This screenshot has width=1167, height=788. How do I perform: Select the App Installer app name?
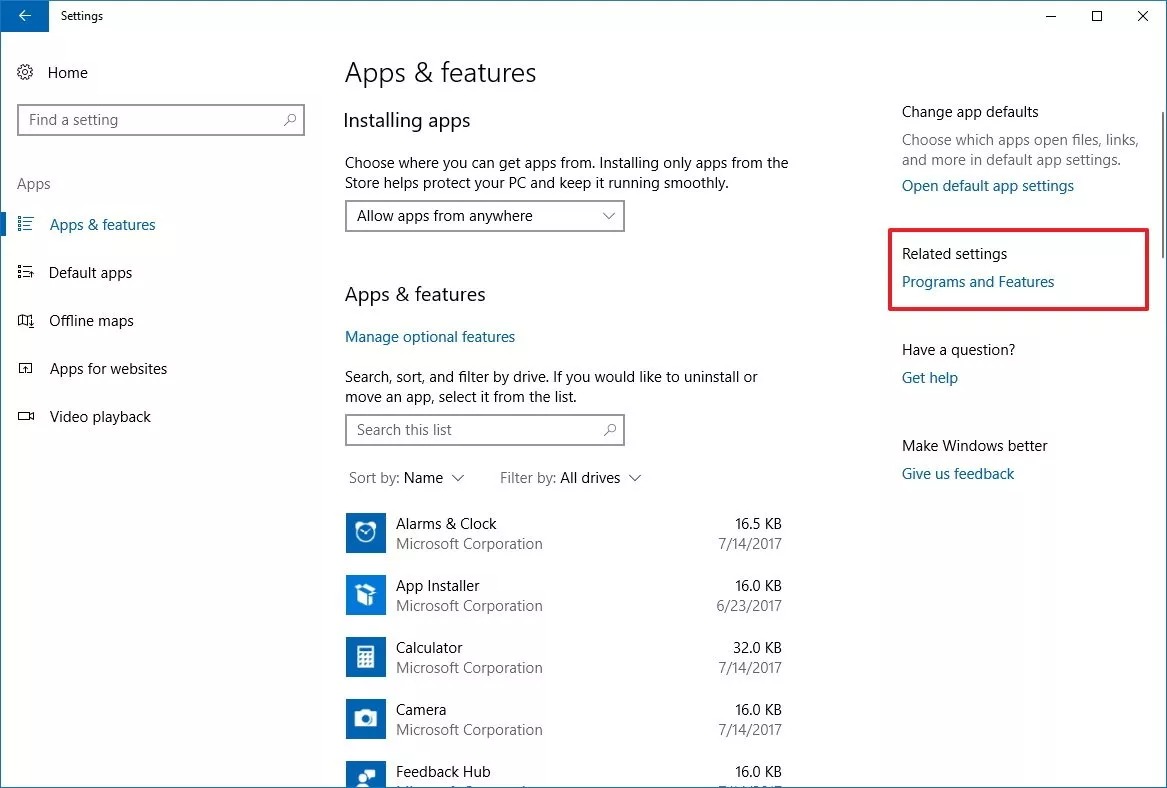438,586
